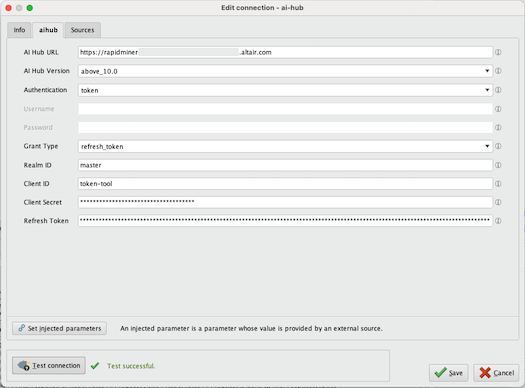
Task: Switch to the Info tab
Action: [x=19, y=30]
